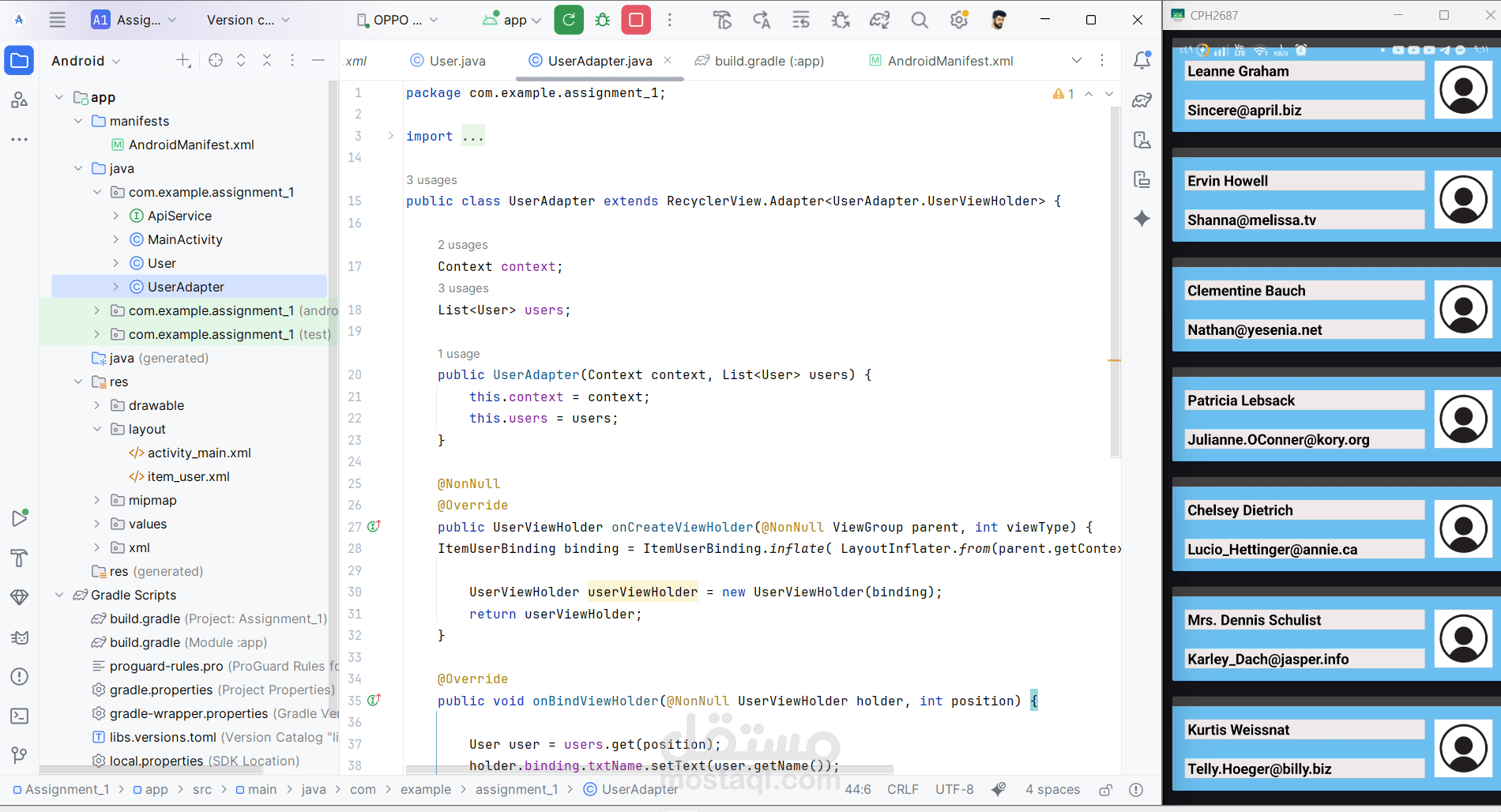Viewport: 1501px width, 812px height.
Task: Click UserAdapter in breadcrumb bar
Action: pos(631,789)
